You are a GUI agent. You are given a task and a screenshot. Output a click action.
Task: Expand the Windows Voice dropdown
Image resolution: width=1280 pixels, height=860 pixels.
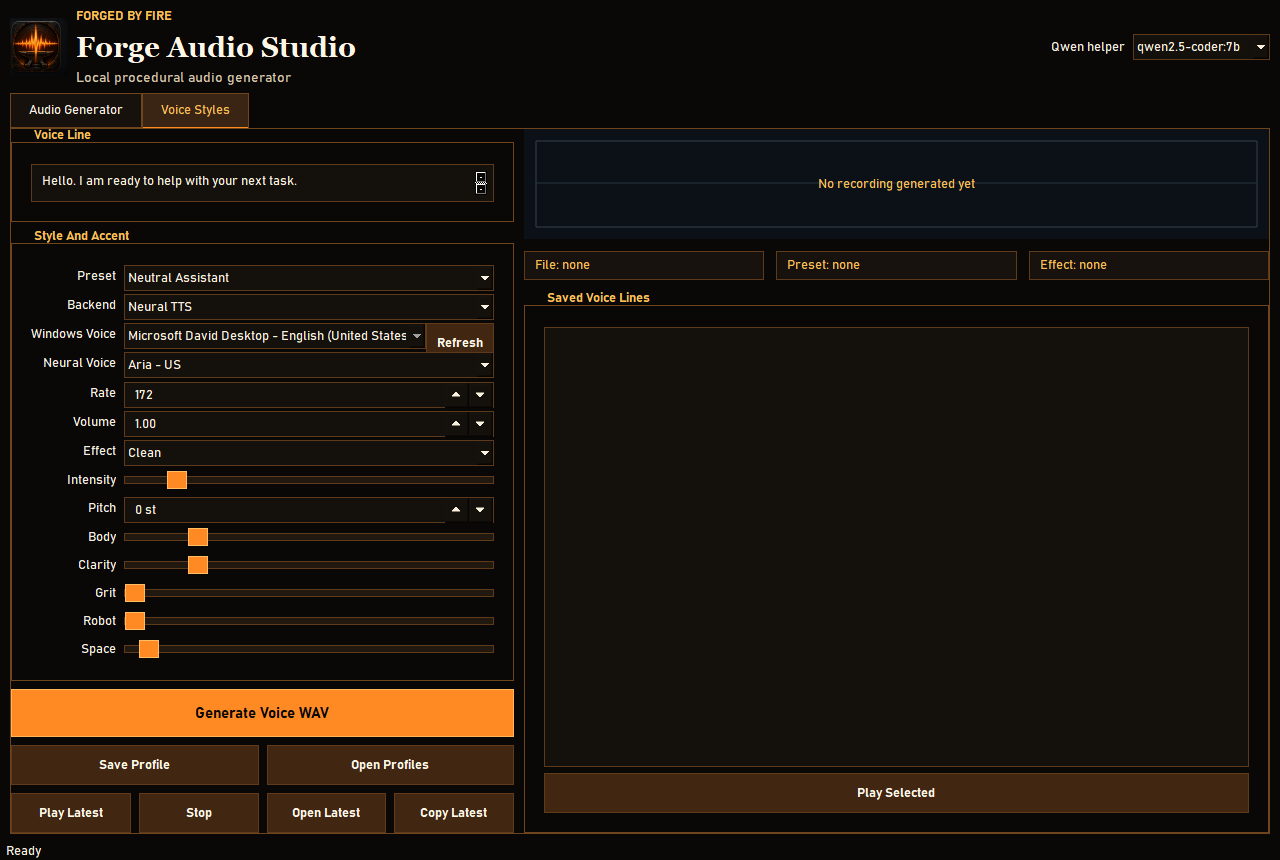click(x=275, y=336)
